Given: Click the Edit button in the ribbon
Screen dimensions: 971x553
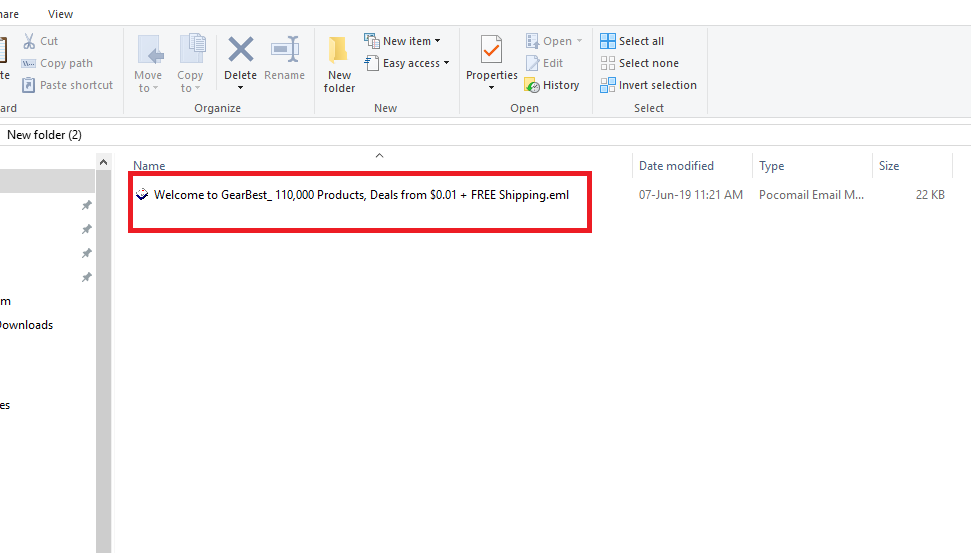Looking at the screenshot, I should pyautogui.click(x=544, y=63).
